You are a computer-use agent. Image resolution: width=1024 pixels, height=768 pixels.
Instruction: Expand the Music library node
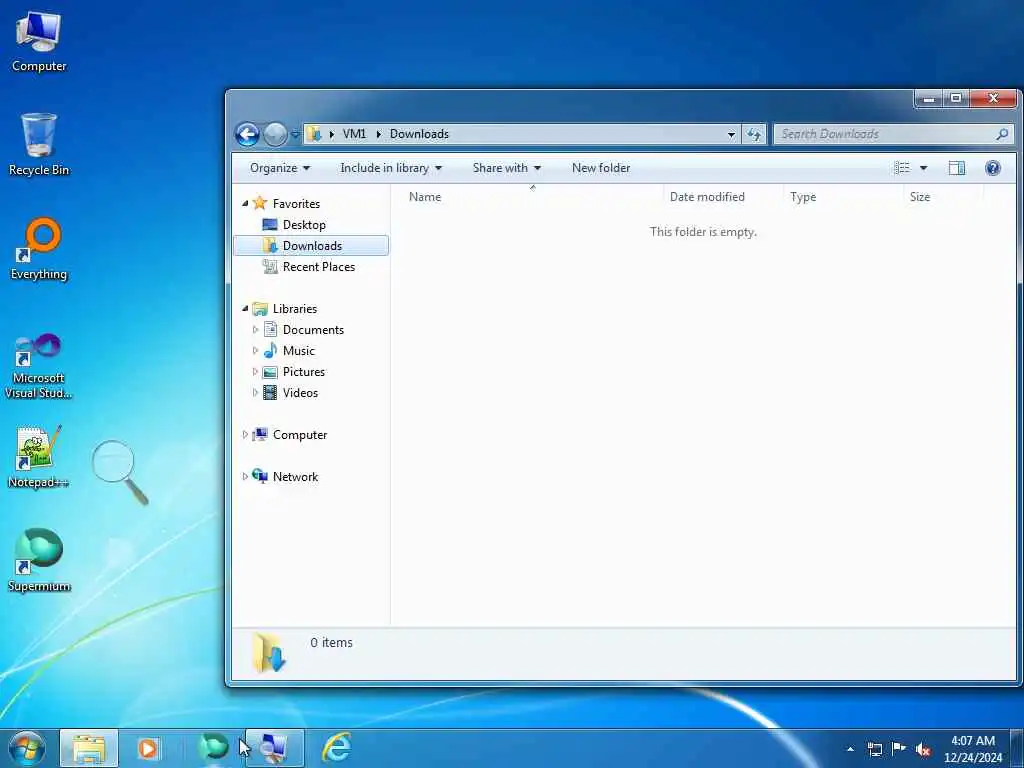[255, 351]
